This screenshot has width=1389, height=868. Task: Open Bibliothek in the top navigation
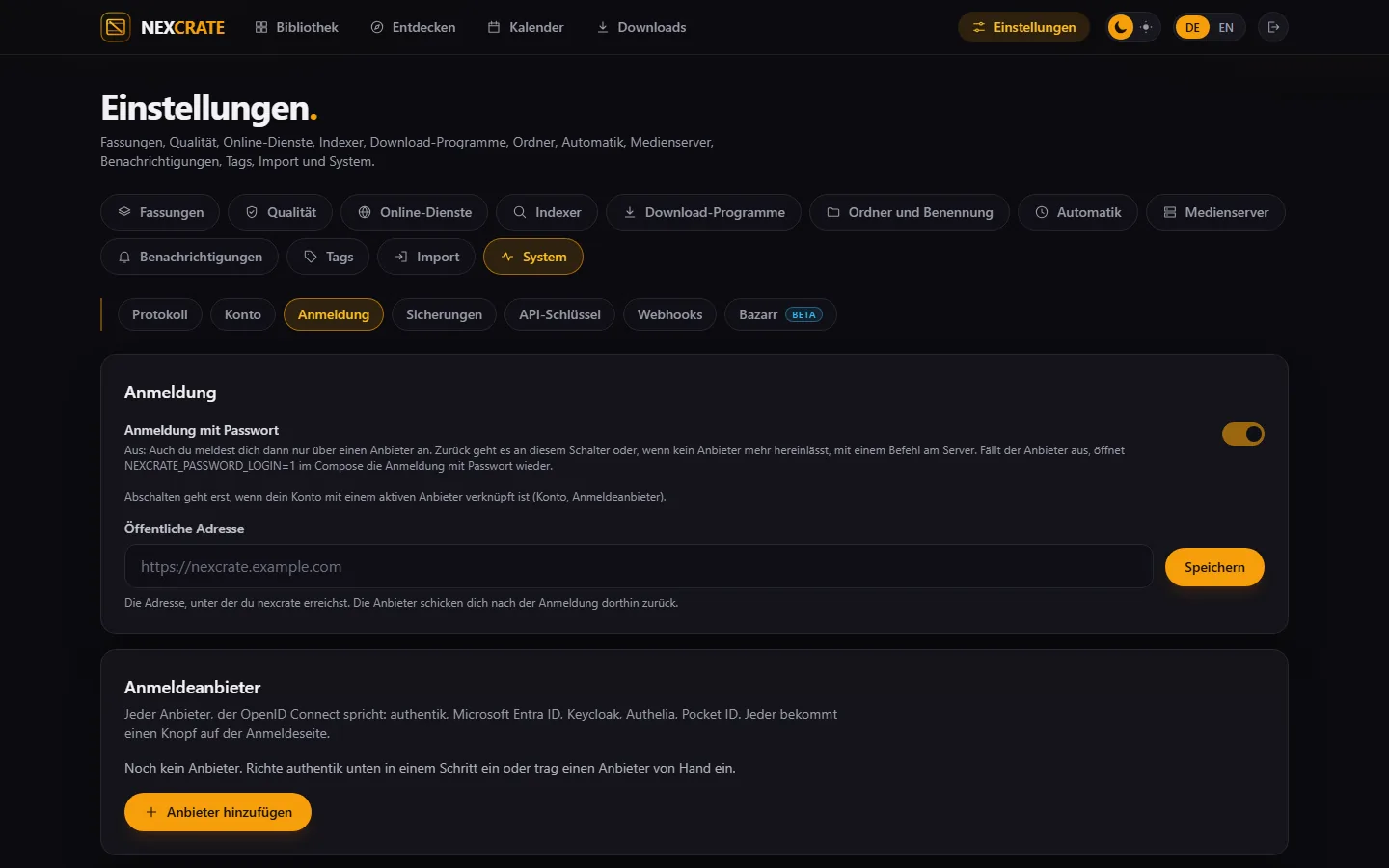coord(296,27)
